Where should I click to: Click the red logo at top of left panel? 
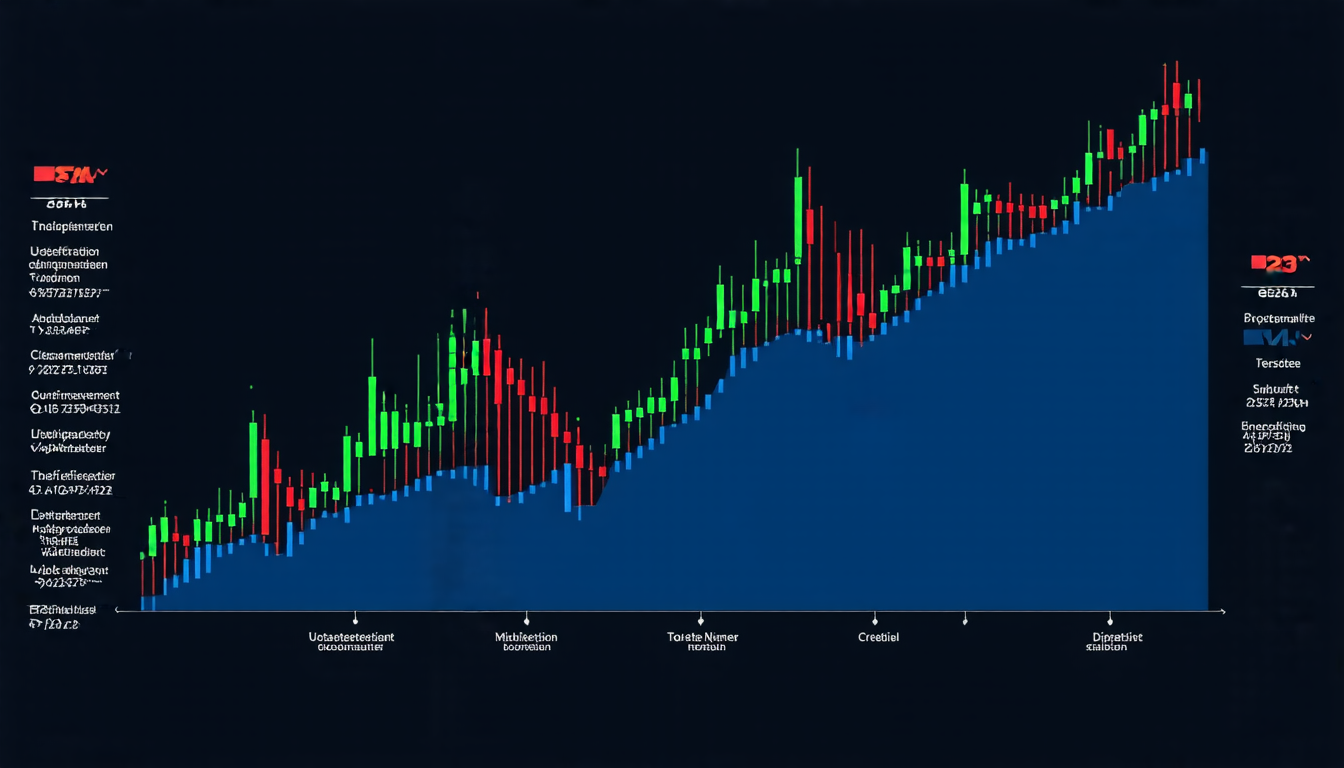[68, 175]
